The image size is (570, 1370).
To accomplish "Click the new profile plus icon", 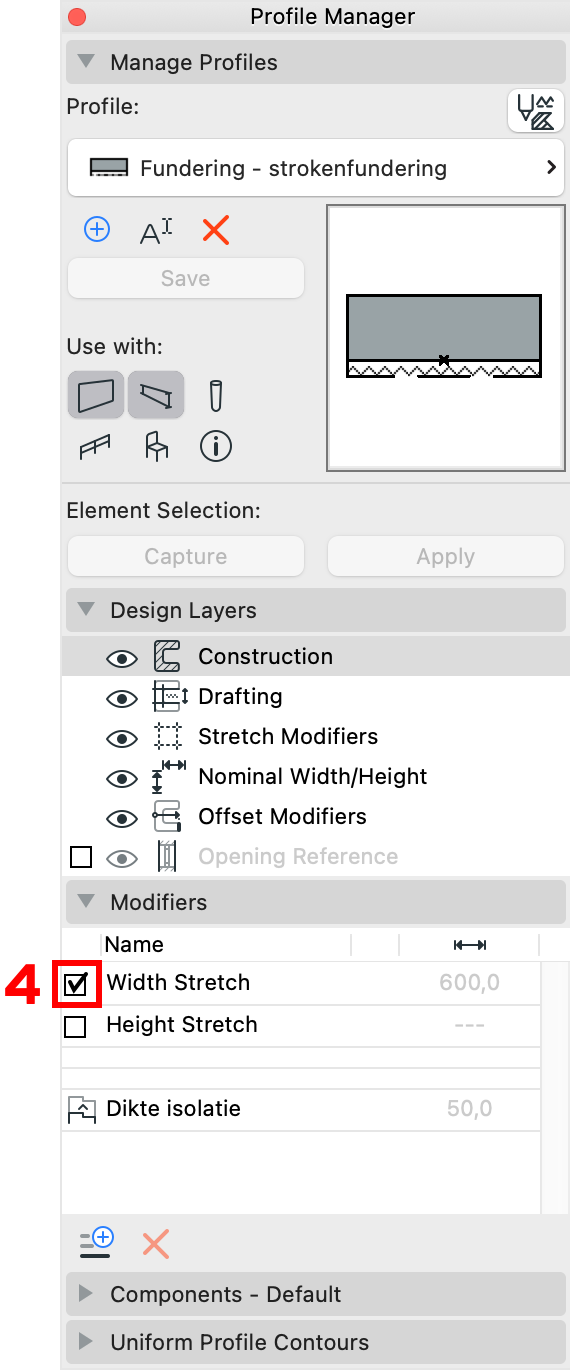I will click(x=96, y=230).
